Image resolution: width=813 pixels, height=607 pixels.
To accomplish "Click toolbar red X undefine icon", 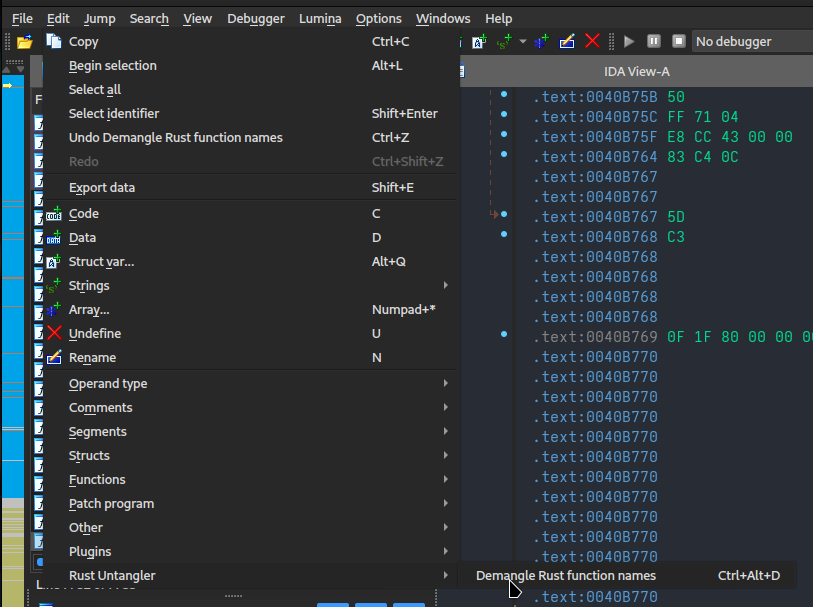I will (x=592, y=41).
